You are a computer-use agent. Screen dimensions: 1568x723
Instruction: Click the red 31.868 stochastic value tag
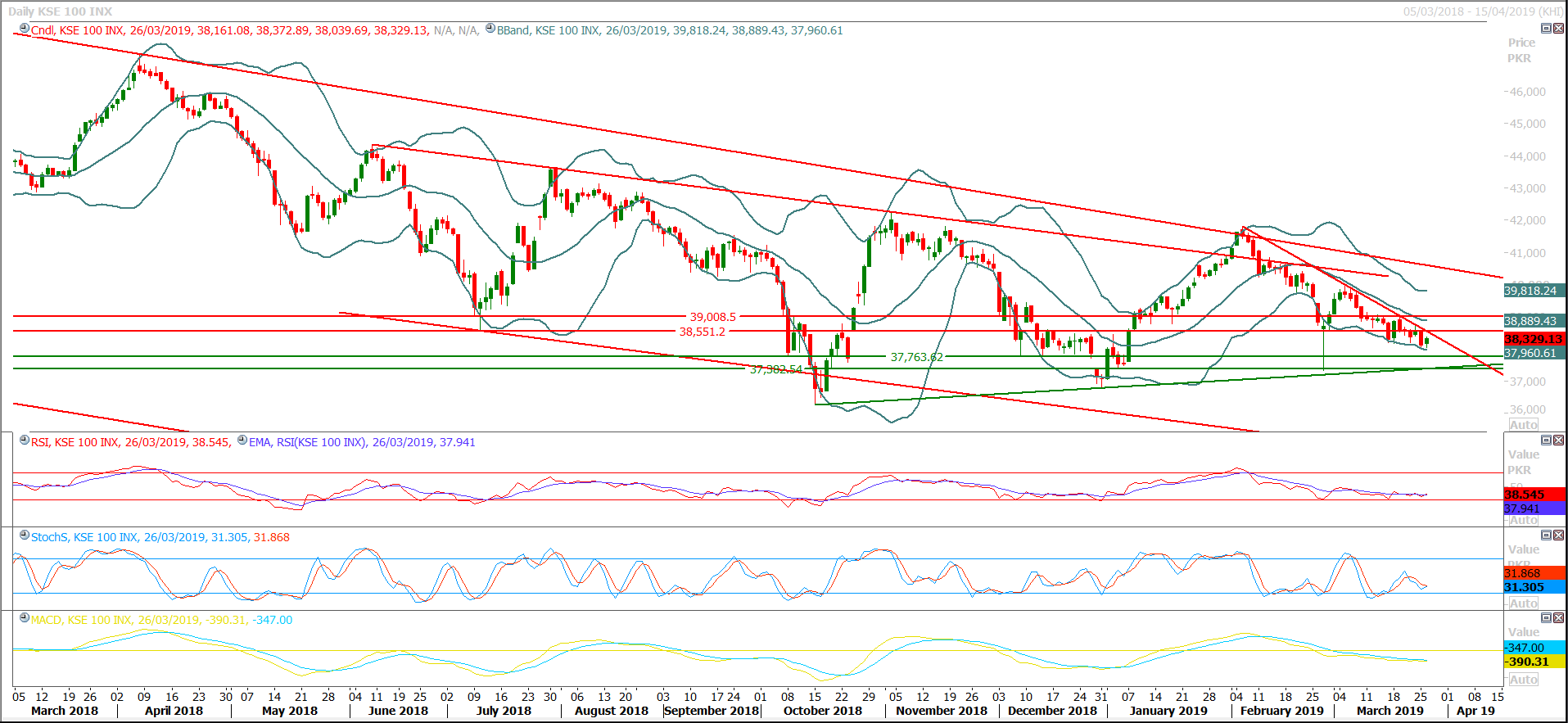[1534, 573]
